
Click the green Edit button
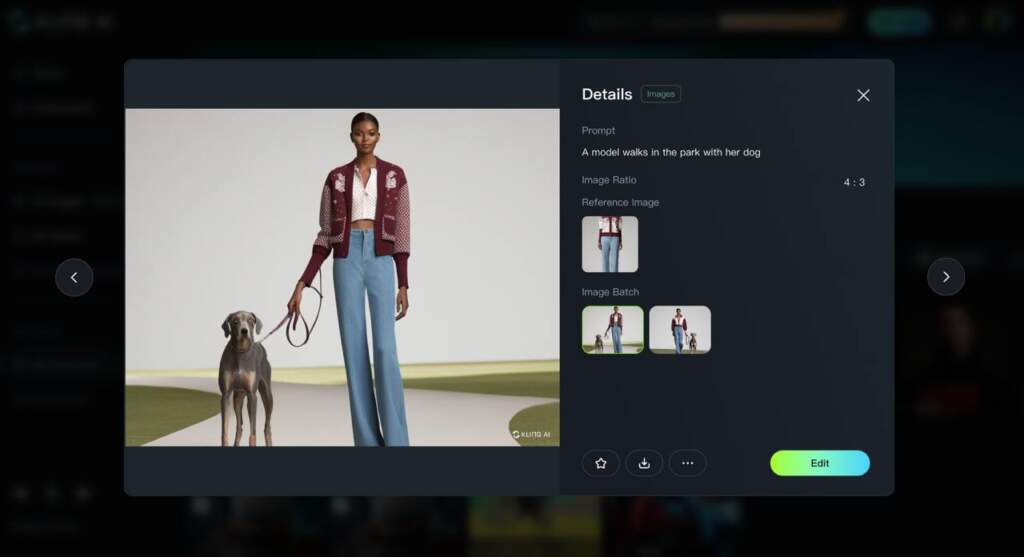click(x=820, y=463)
